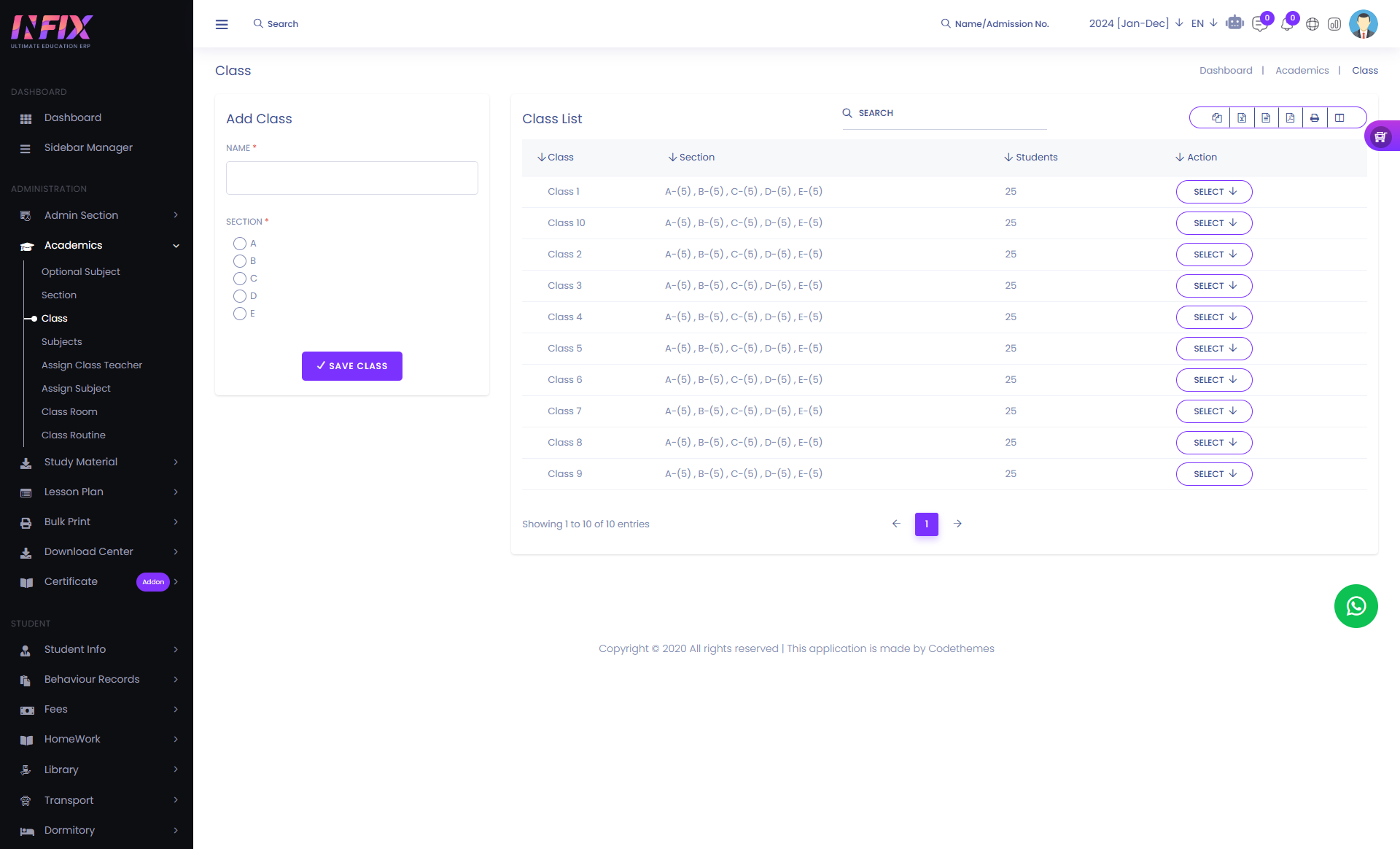The image size is (1400, 849).
Task: Select section C radio option
Action: (x=240, y=279)
